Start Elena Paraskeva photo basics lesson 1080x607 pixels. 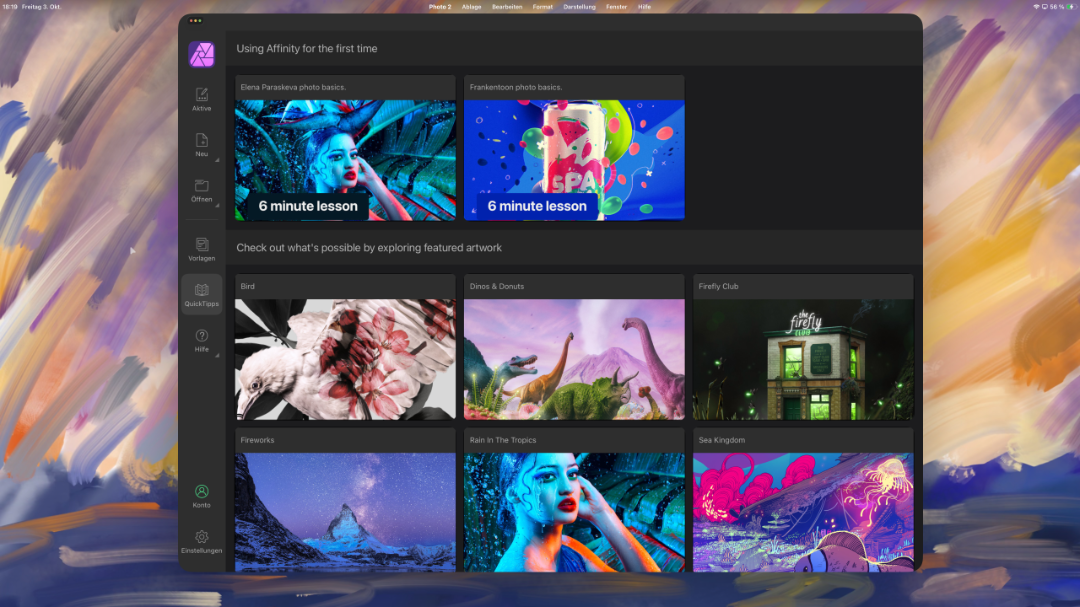(x=345, y=160)
